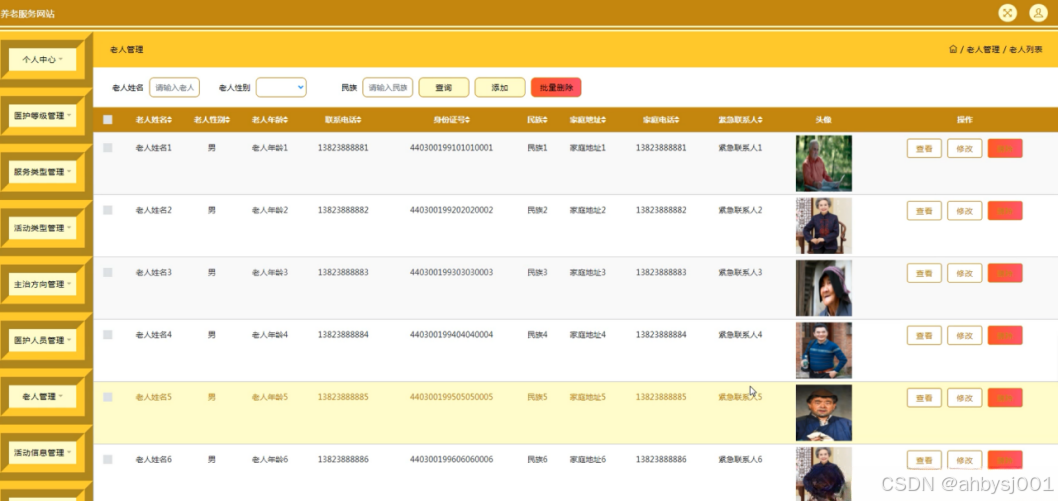Screen dimensions: 1058x501
Task: Open the avatar photo of 老人姓名4
Action: (x=823, y=350)
